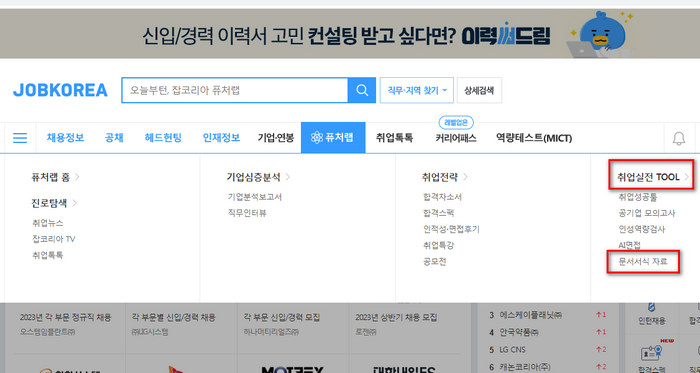The image size is (700, 373).
Task: Open the 합격자소서 link
Action: (442, 197)
